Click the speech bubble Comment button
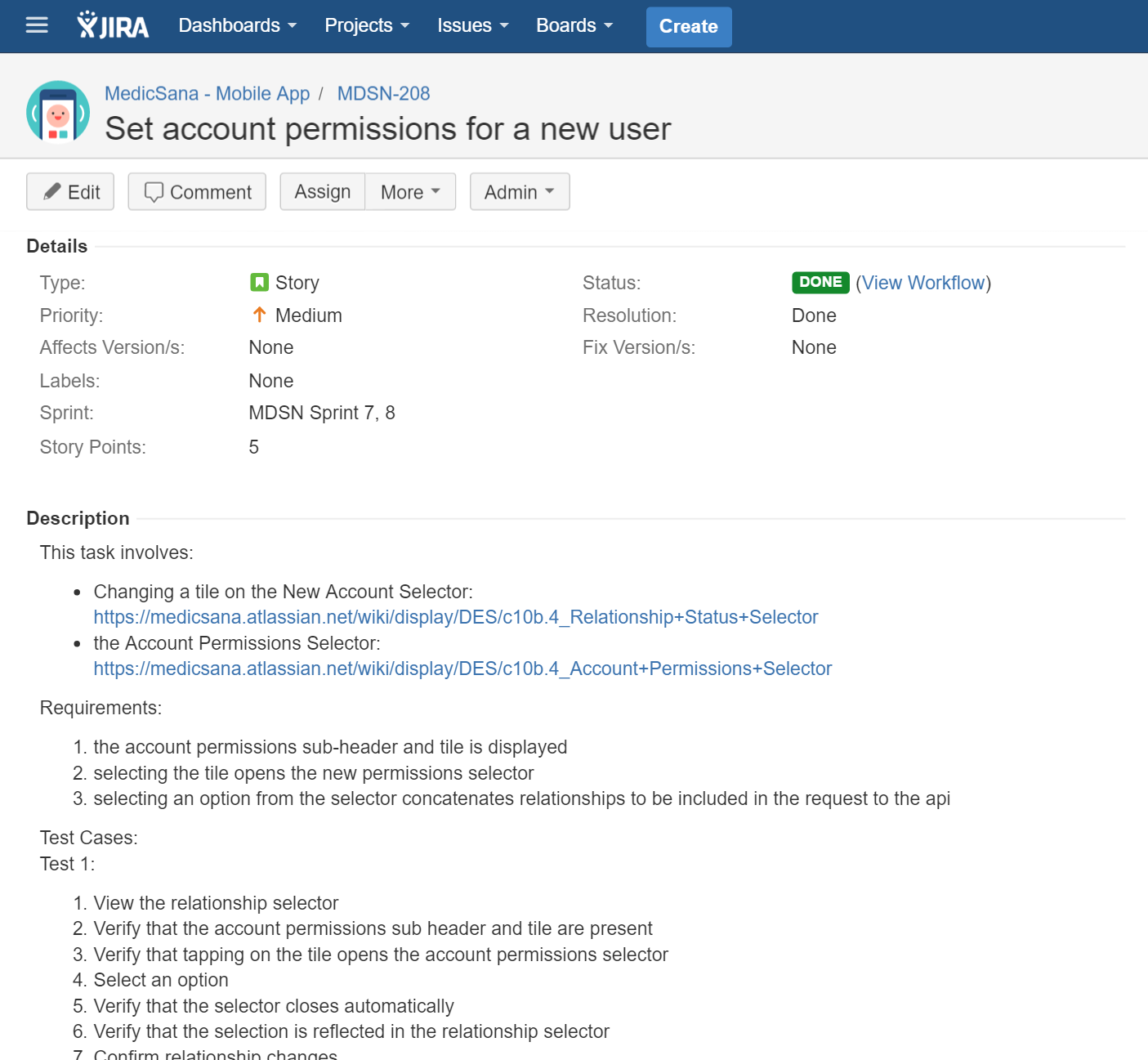The width and height of the screenshot is (1148, 1060). point(197,192)
